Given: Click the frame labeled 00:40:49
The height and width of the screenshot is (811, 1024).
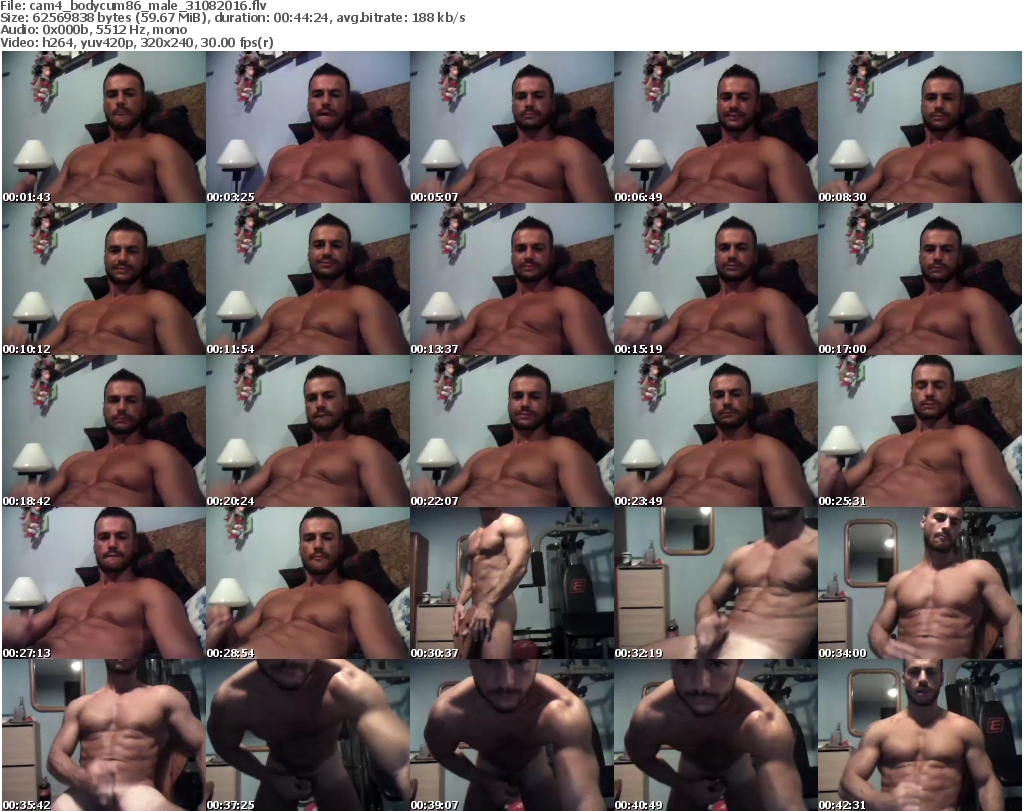Looking at the screenshot, I should click(715, 735).
